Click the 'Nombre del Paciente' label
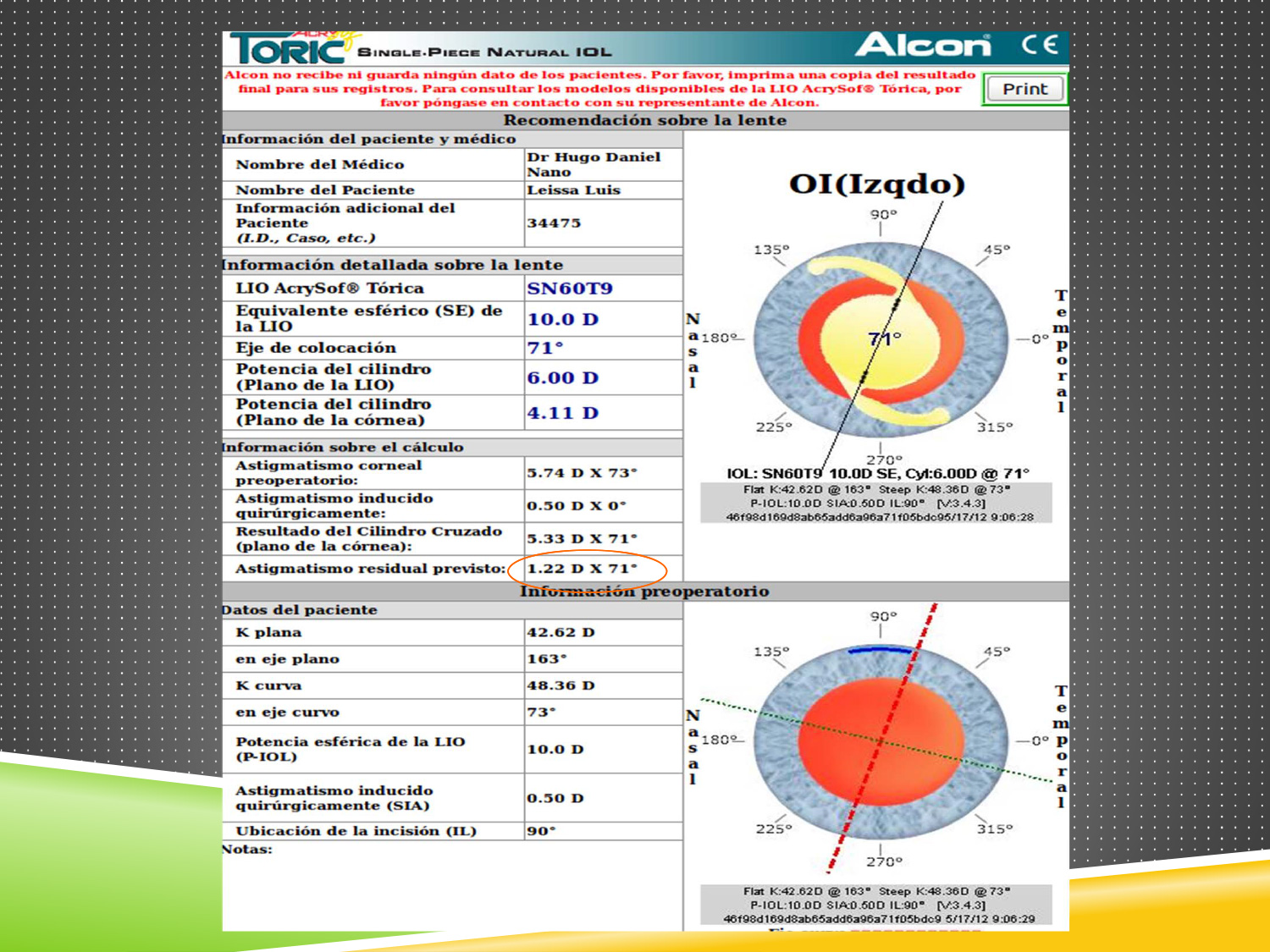This screenshot has height=952, width=1270. [325, 190]
